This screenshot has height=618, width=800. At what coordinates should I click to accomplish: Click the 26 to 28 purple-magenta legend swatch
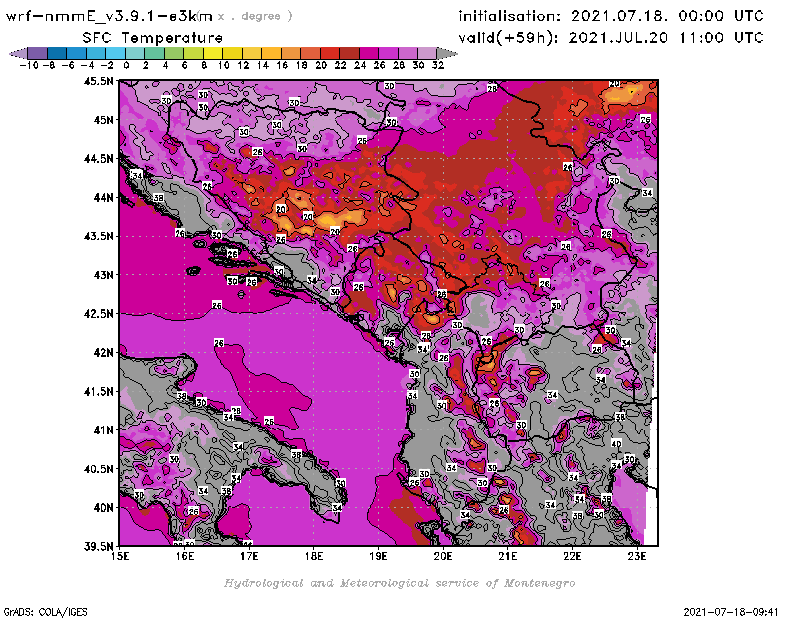[389, 53]
